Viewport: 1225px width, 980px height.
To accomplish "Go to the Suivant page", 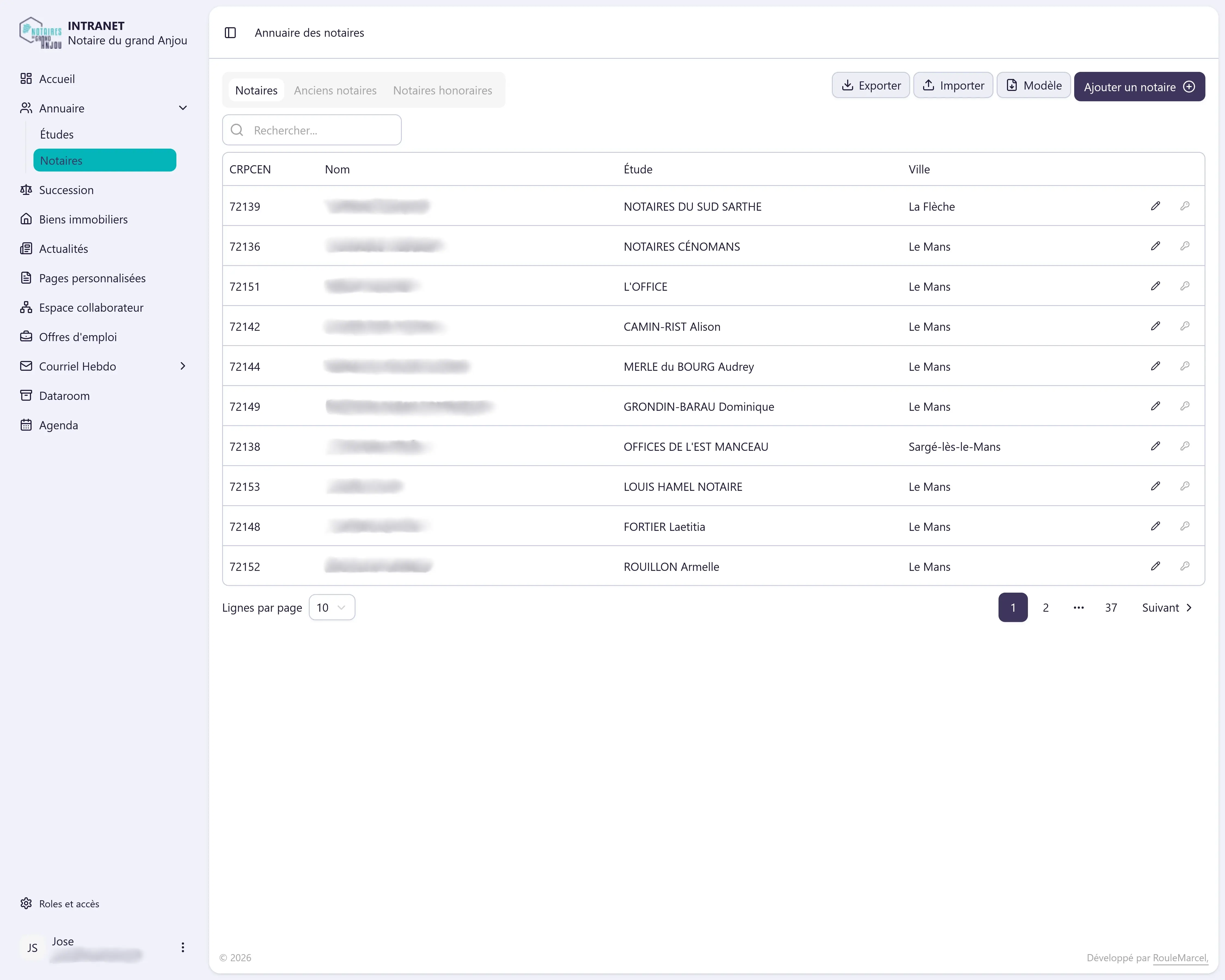I will pyautogui.click(x=1167, y=607).
